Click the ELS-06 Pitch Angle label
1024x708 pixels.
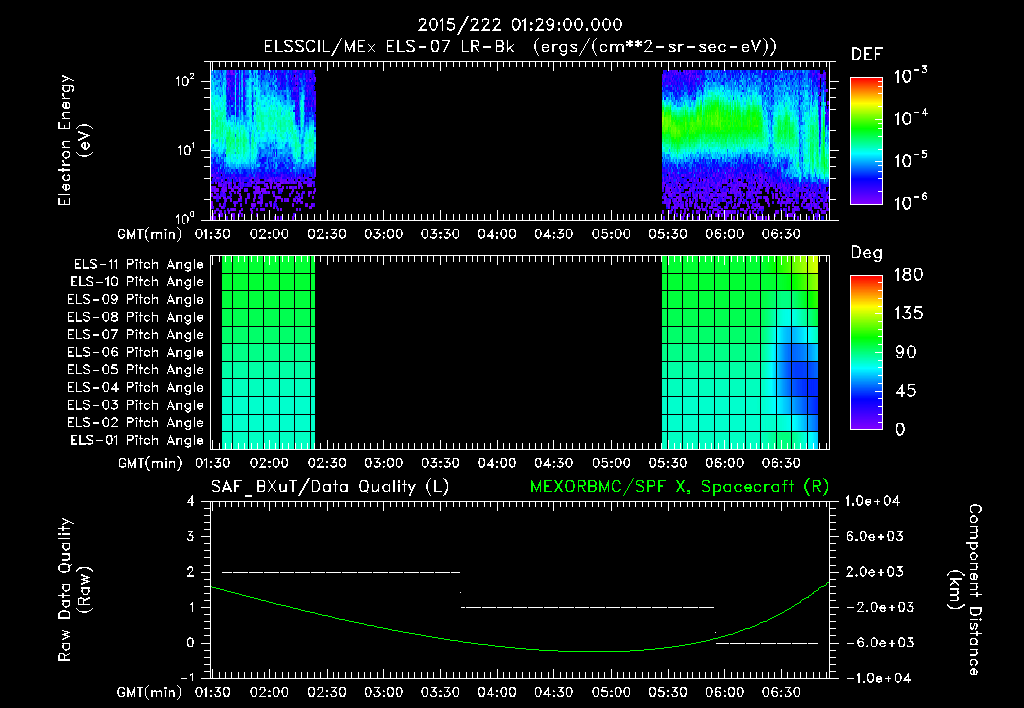click(x=135, y=352)
